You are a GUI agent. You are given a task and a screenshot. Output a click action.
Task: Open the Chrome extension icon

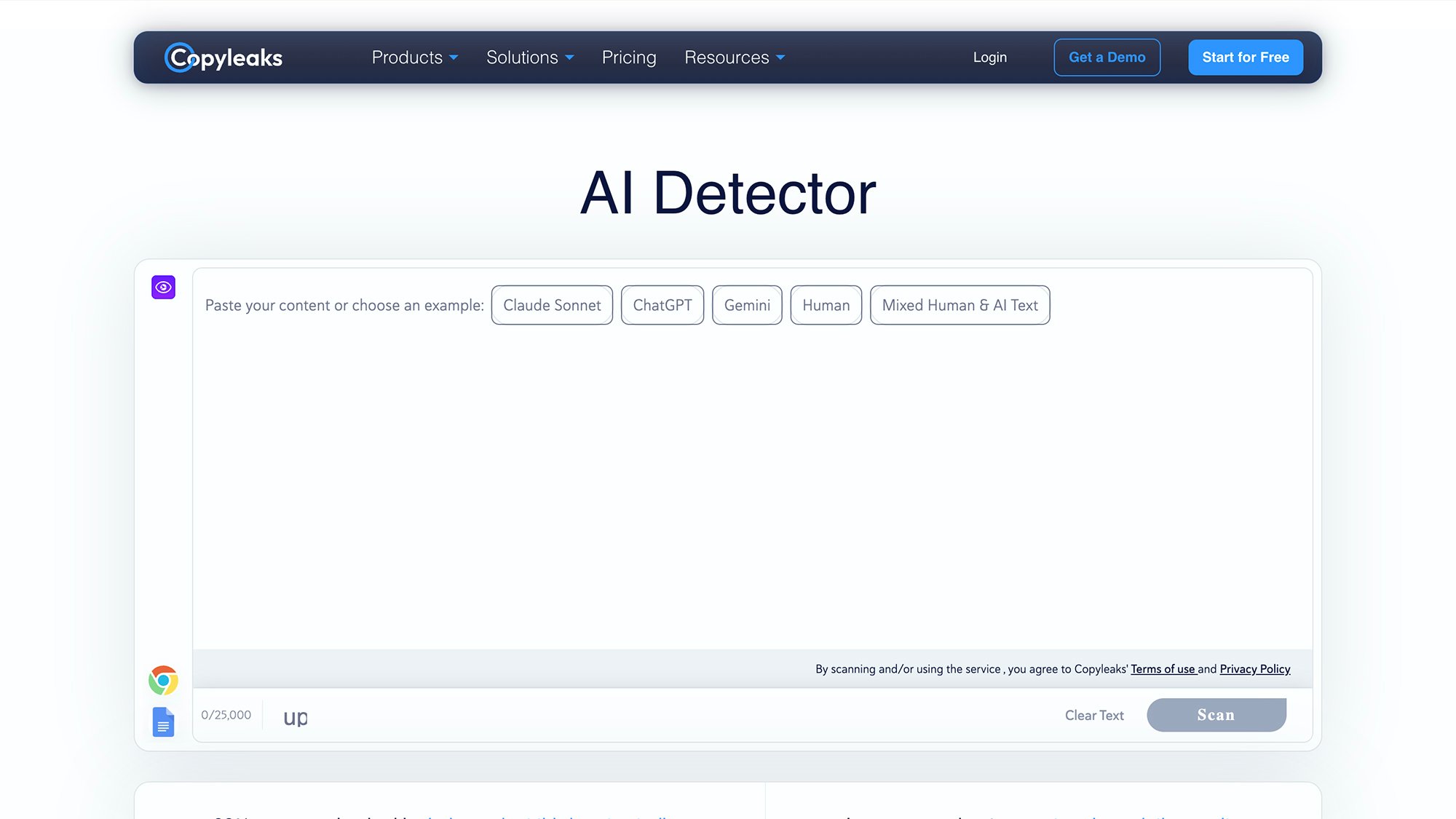[163, 680]
